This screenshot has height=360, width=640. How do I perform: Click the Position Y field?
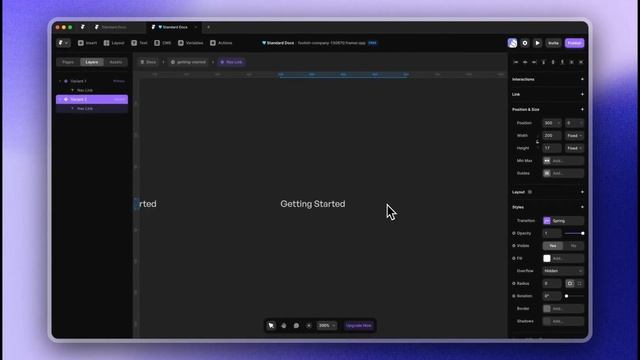point(574,123)
